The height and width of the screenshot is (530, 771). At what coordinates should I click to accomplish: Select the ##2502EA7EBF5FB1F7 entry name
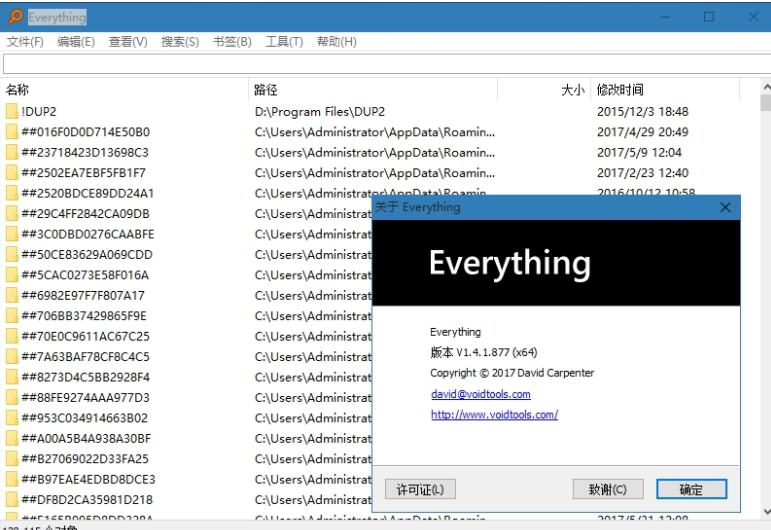pos(84,173)
